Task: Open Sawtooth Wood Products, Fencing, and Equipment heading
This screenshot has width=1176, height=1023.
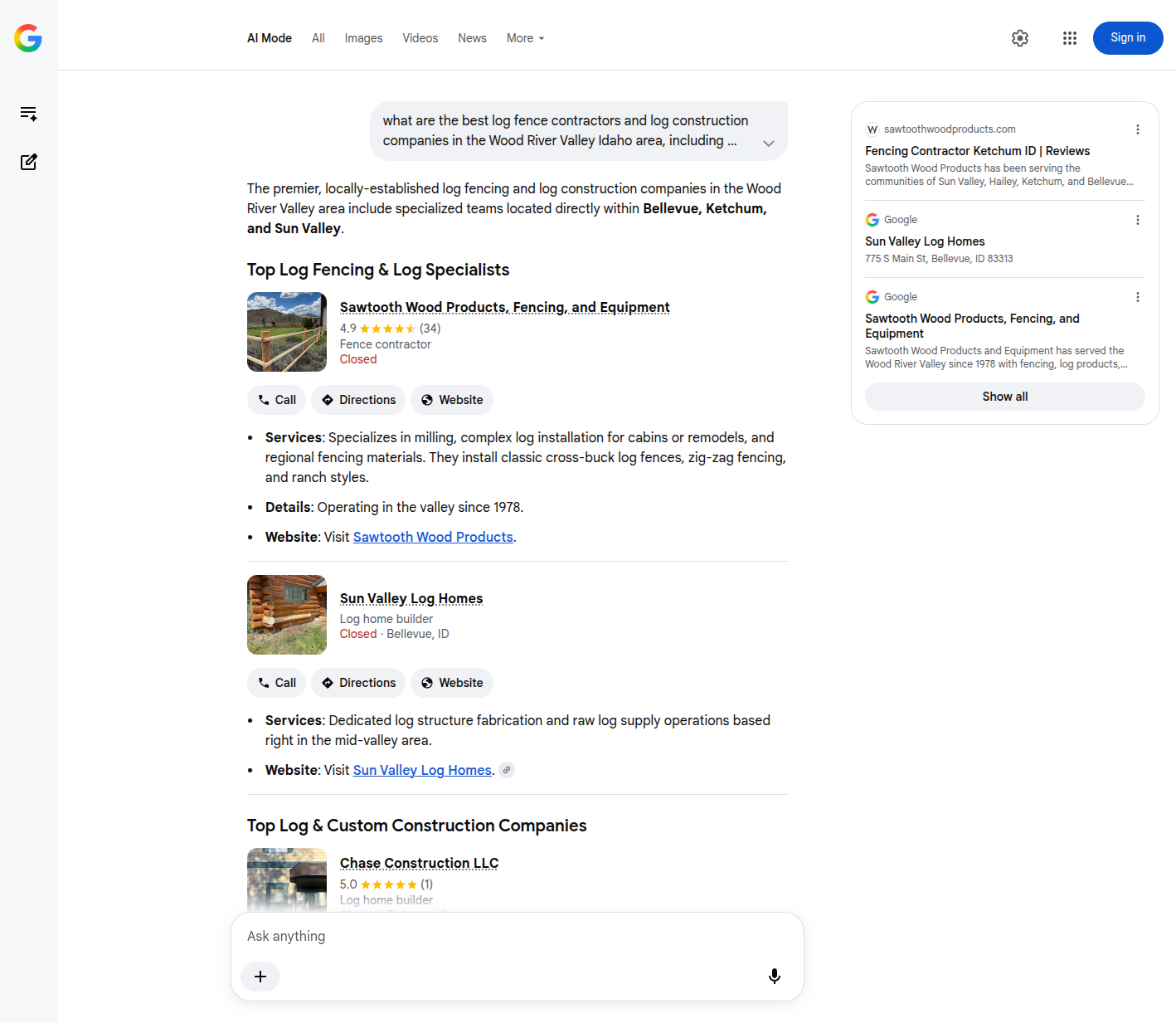Action: click(505, 307)
